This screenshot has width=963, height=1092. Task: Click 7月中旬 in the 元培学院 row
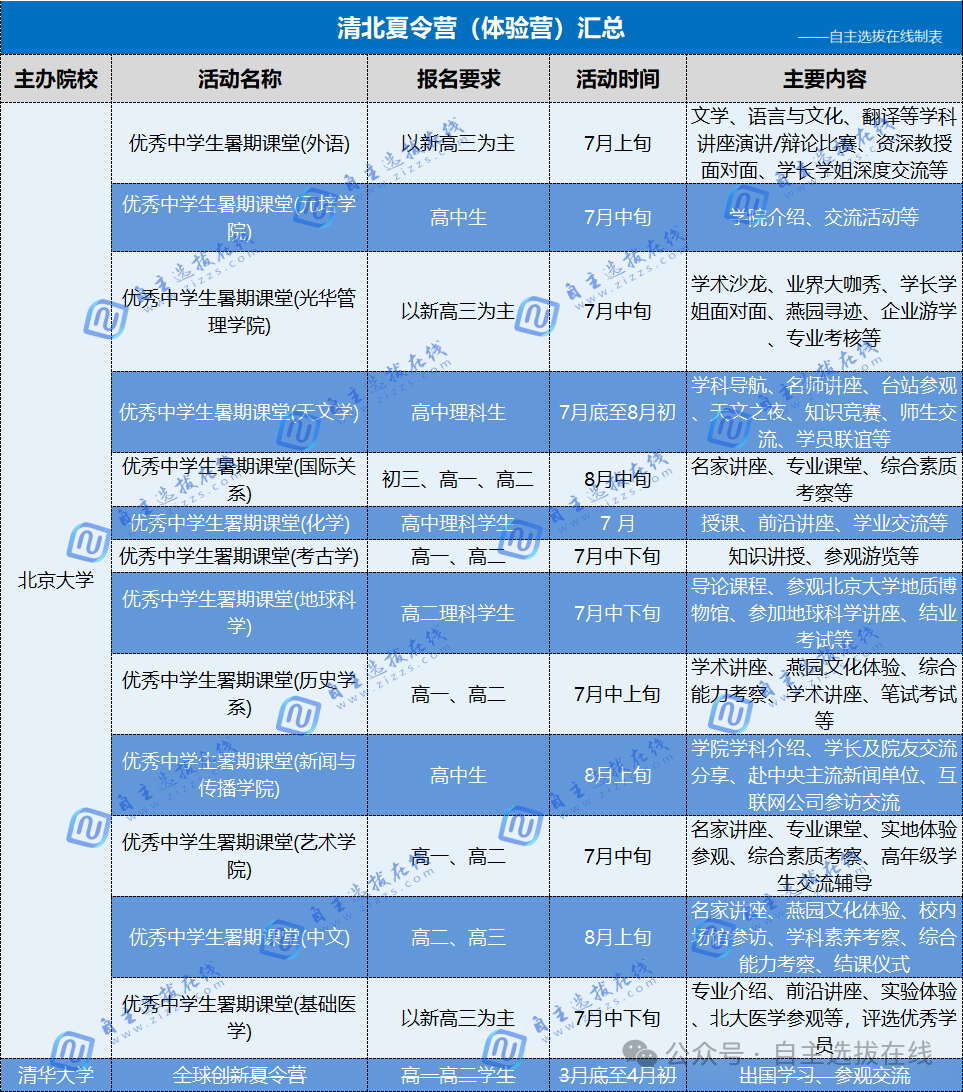pos(618,217)
